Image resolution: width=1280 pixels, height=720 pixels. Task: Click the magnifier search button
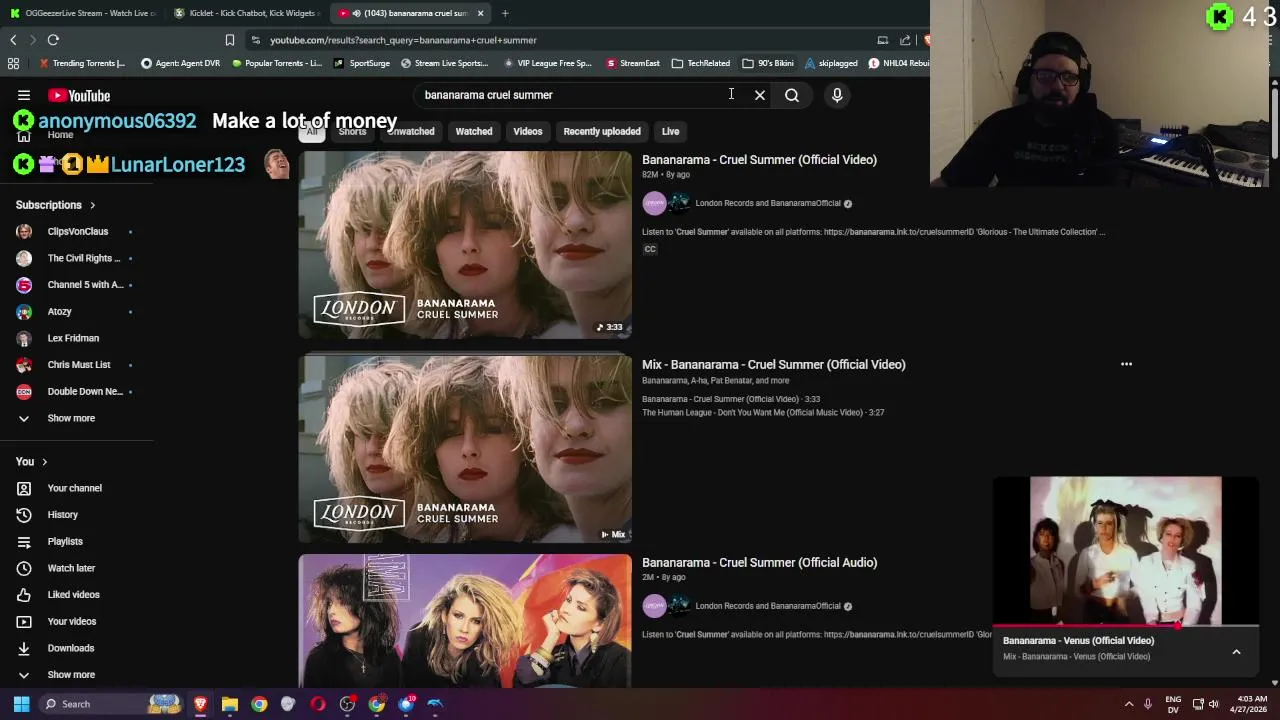[x=792, y=95]
